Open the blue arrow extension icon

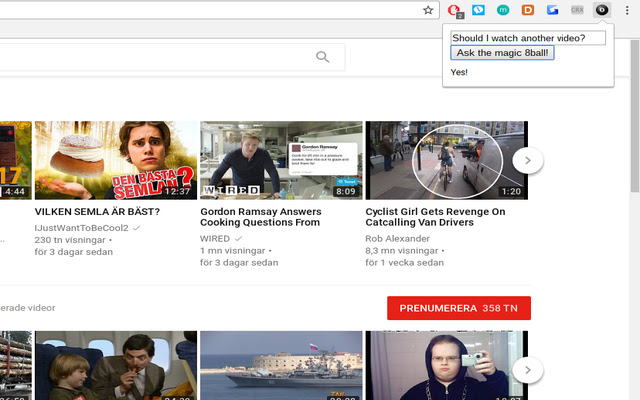(553, 10)
